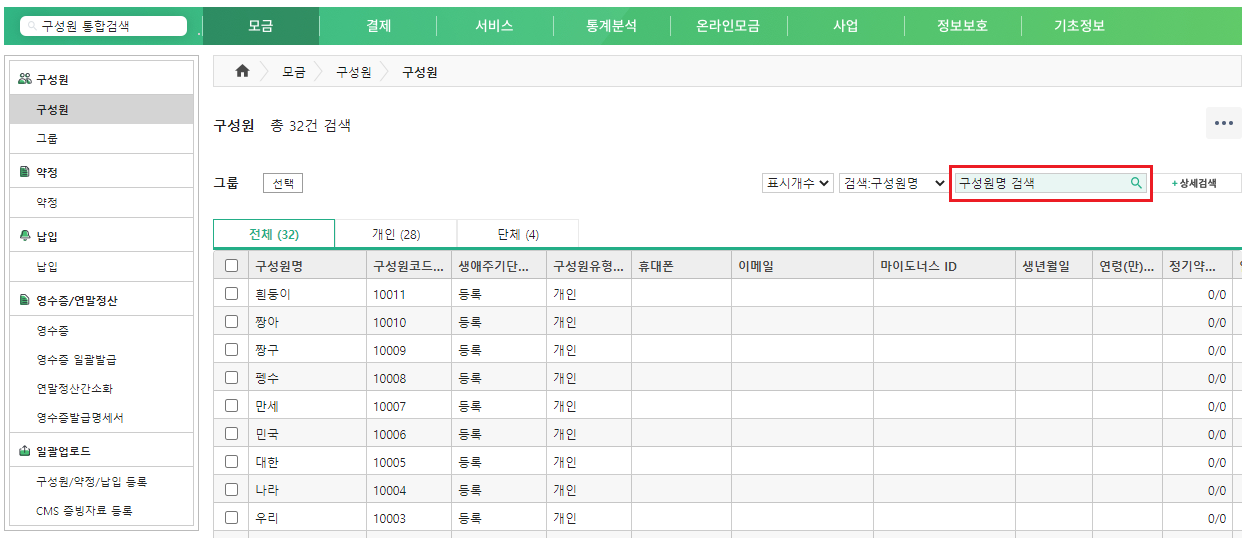Open the 결제 top menu

378,26
